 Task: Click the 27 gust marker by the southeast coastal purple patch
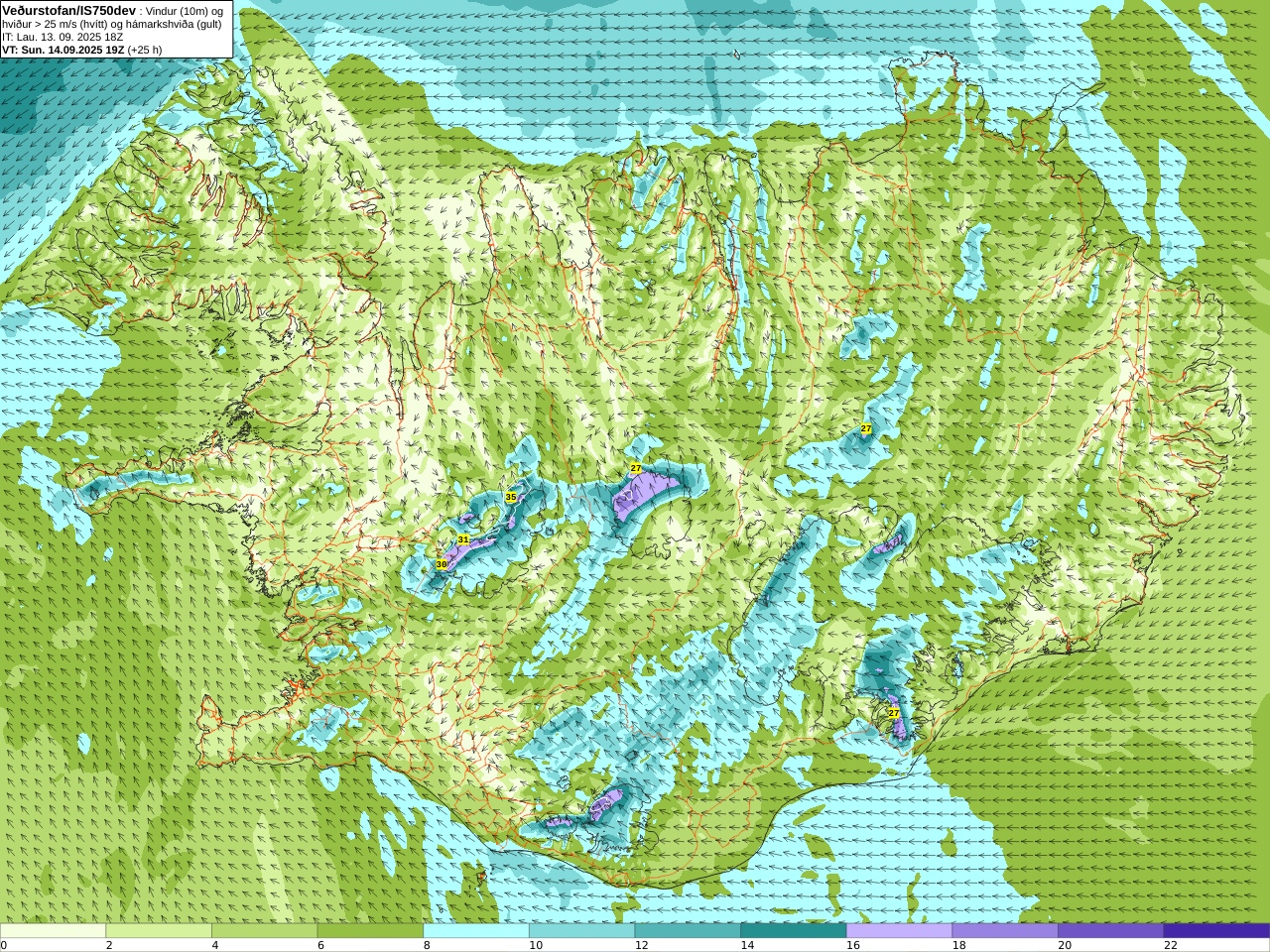point(893,713)
